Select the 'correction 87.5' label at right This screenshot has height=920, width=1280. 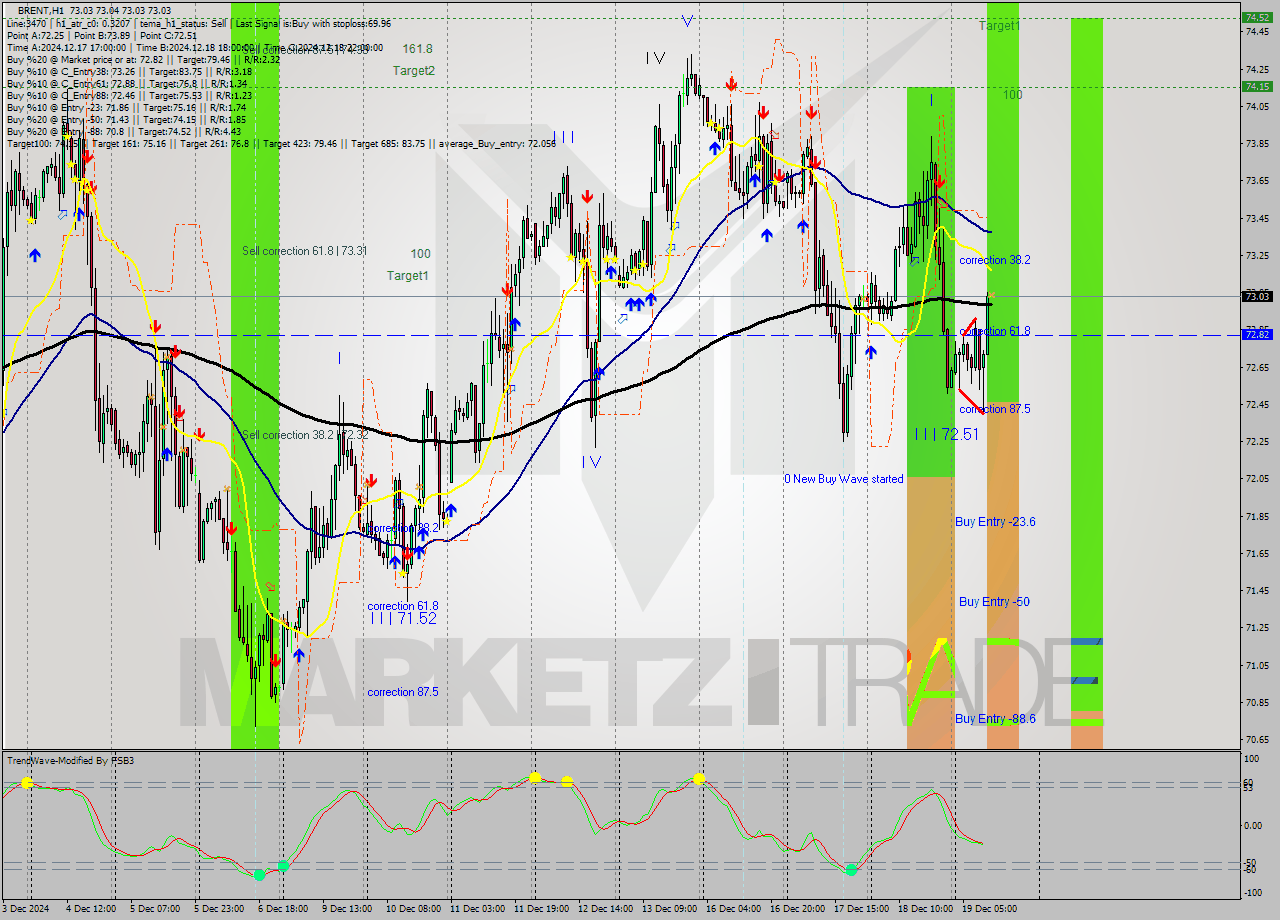pos(995,409)
